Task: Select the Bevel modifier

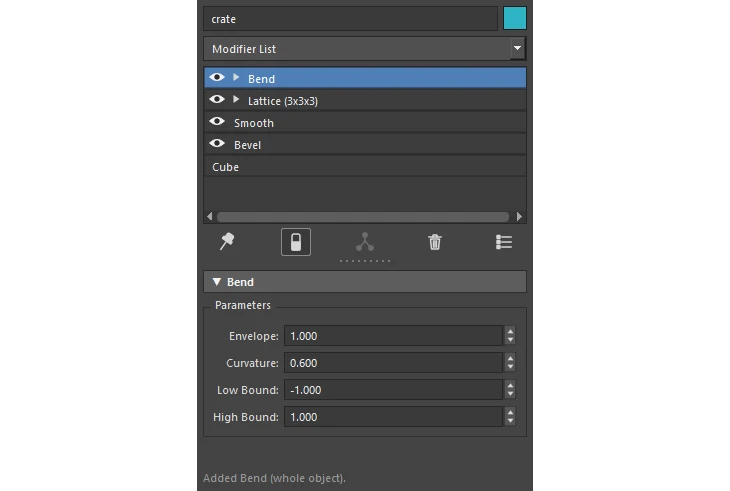Action: click(365, 144)
